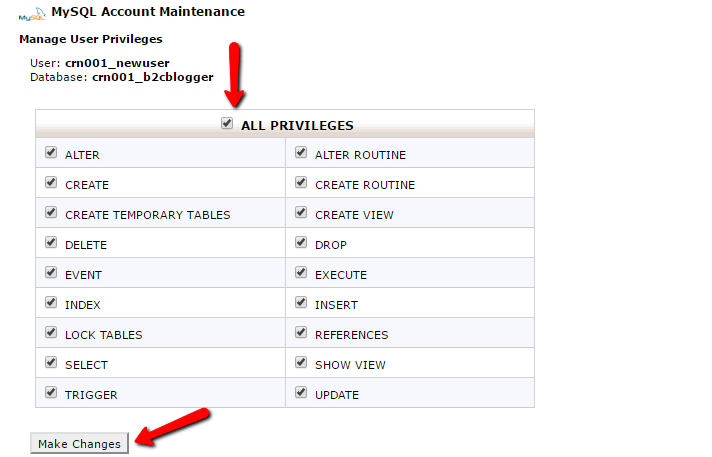Uncheck the ALTER ROUTINE checkbox
This screenshot has width=712, height=457.
coord(301,152)
